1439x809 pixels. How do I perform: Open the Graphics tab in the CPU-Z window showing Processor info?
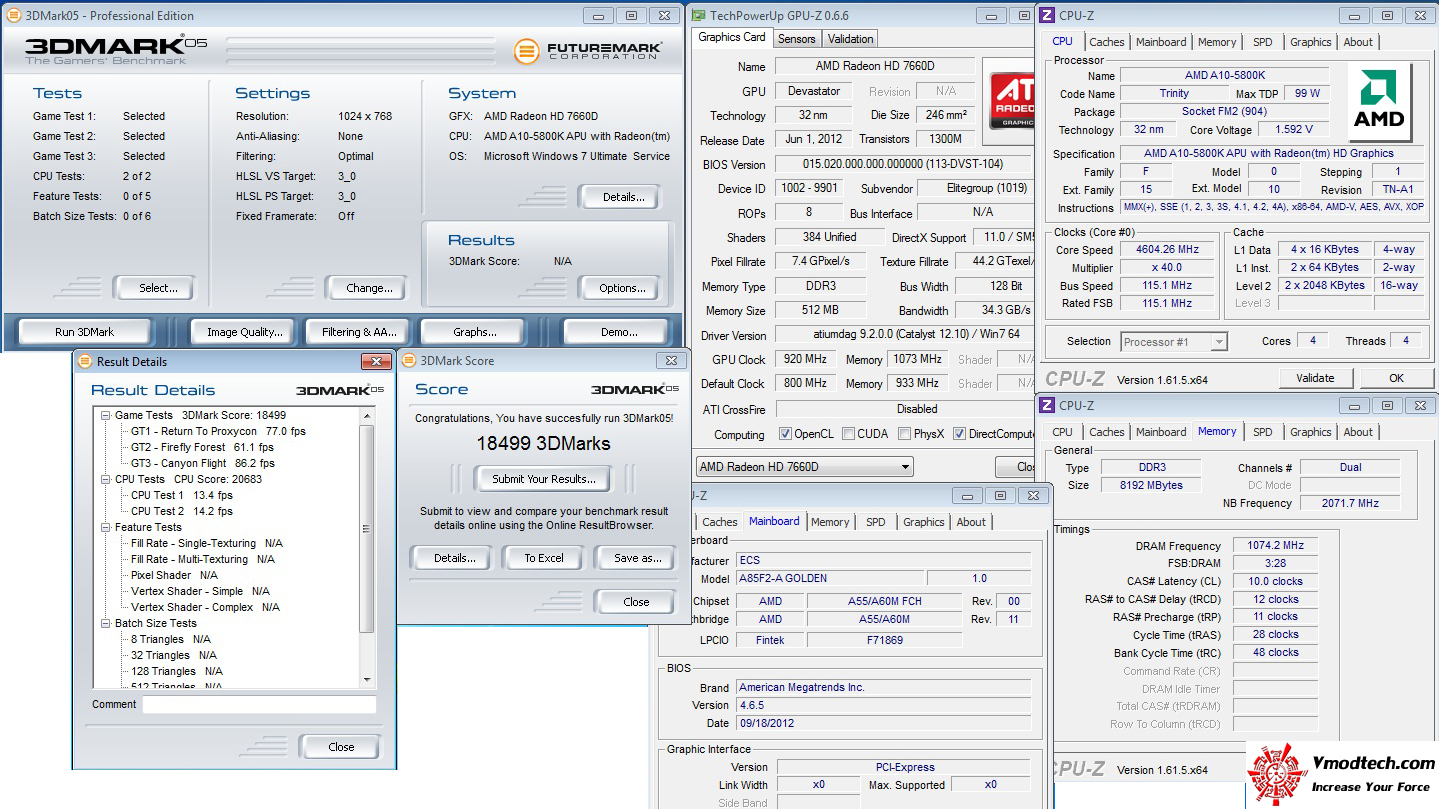click(1311, 42)
